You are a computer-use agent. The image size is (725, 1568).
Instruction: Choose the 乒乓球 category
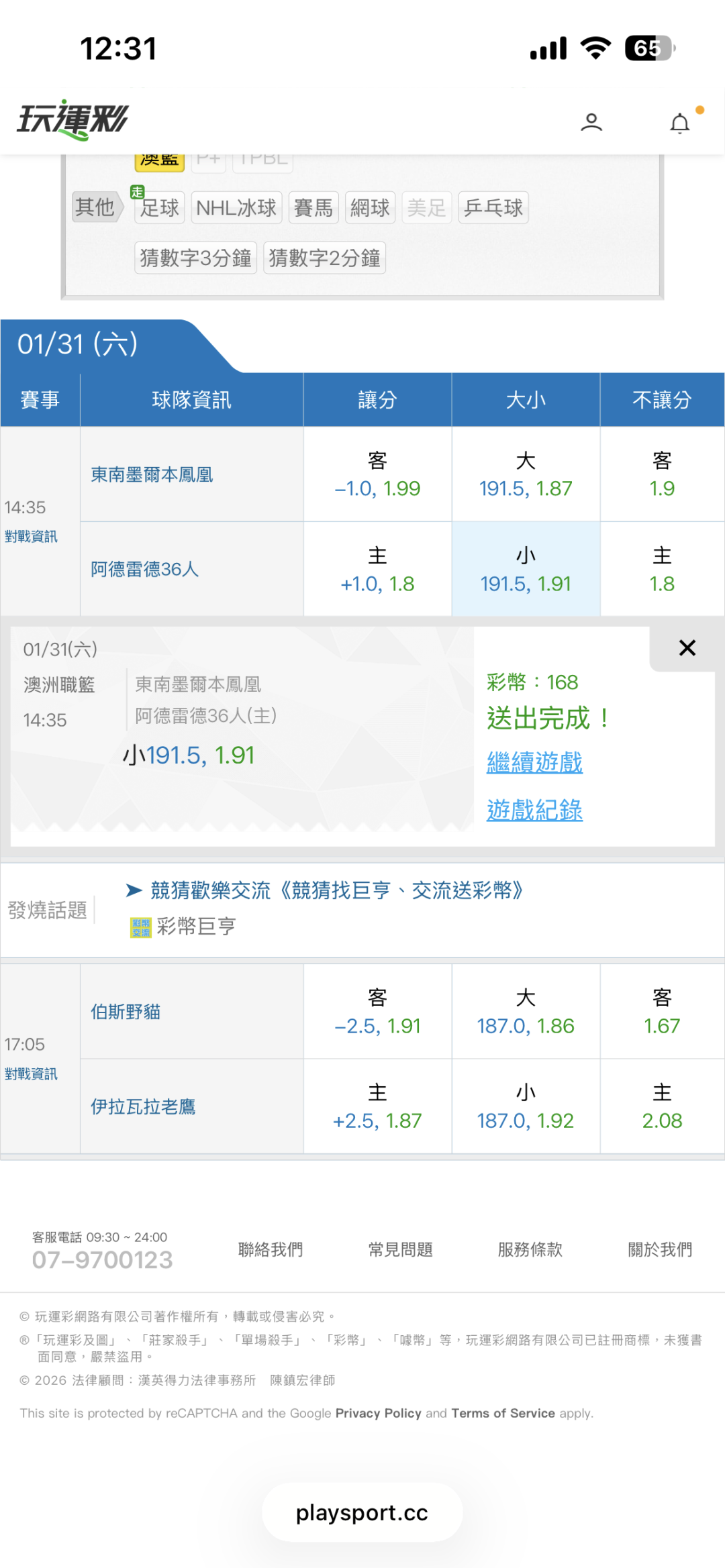point(493,208)
